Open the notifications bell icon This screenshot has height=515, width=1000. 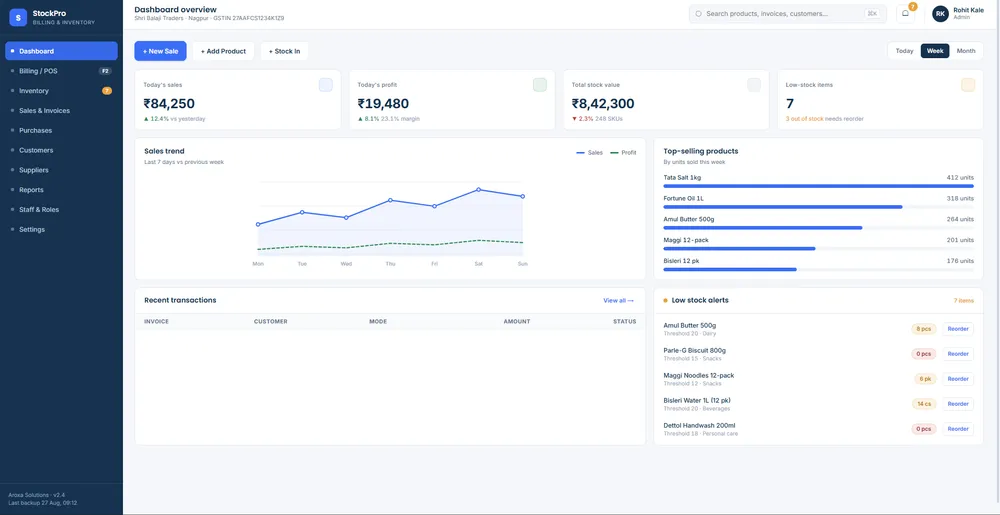(x=906, y=13)
